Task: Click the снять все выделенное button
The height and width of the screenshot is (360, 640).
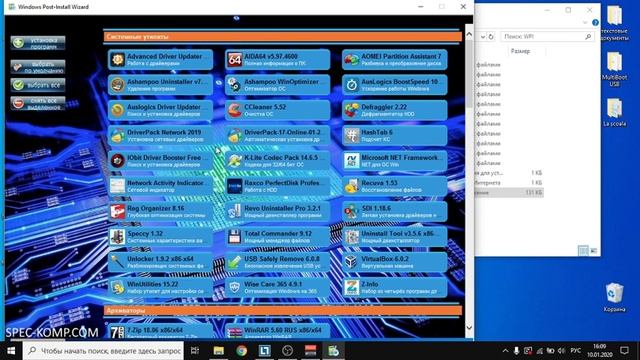Action: click(38, 103)
